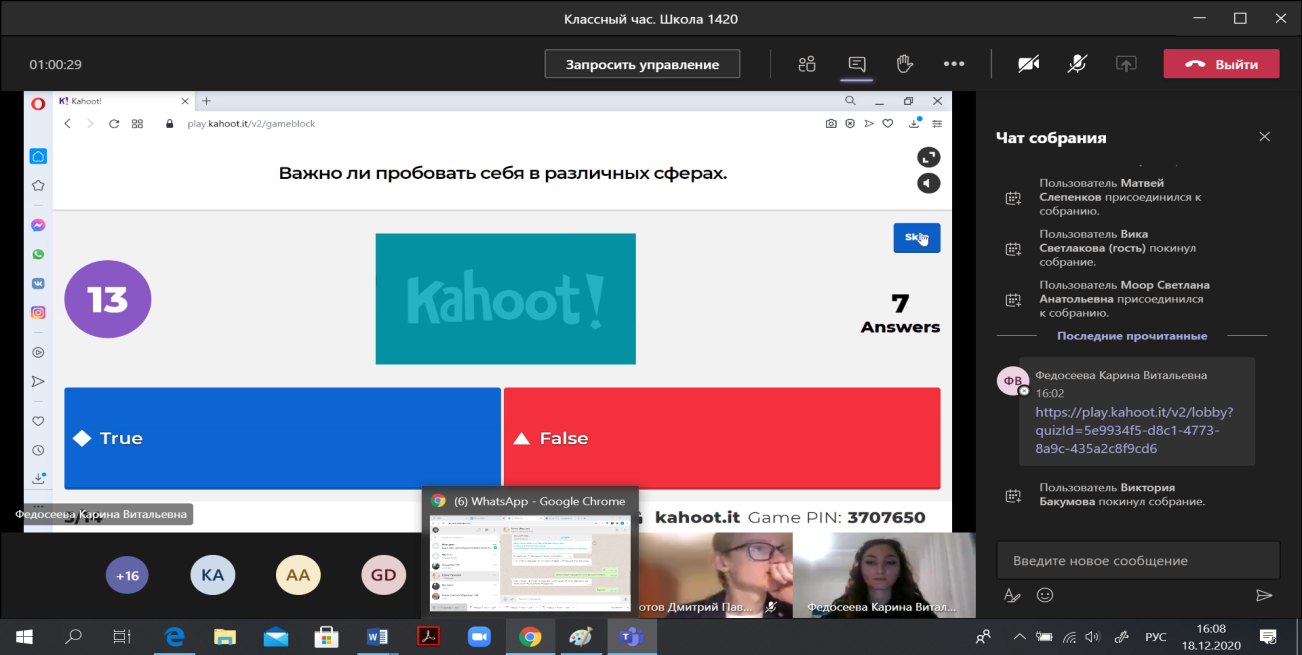Open Opera sidebar home icon
Screen dimensions: 1302x655
38,156
